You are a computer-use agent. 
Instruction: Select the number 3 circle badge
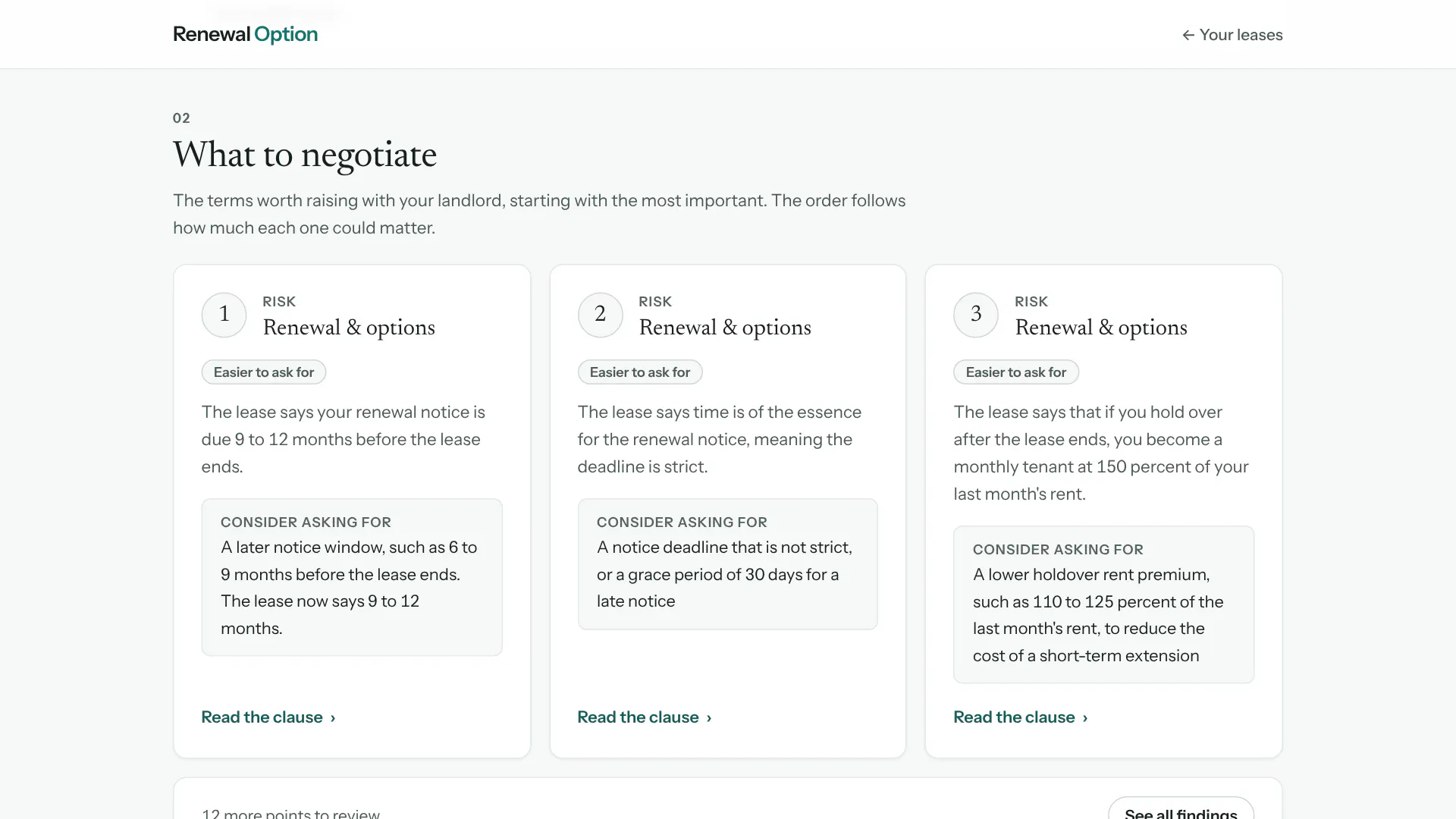point(976,315)
